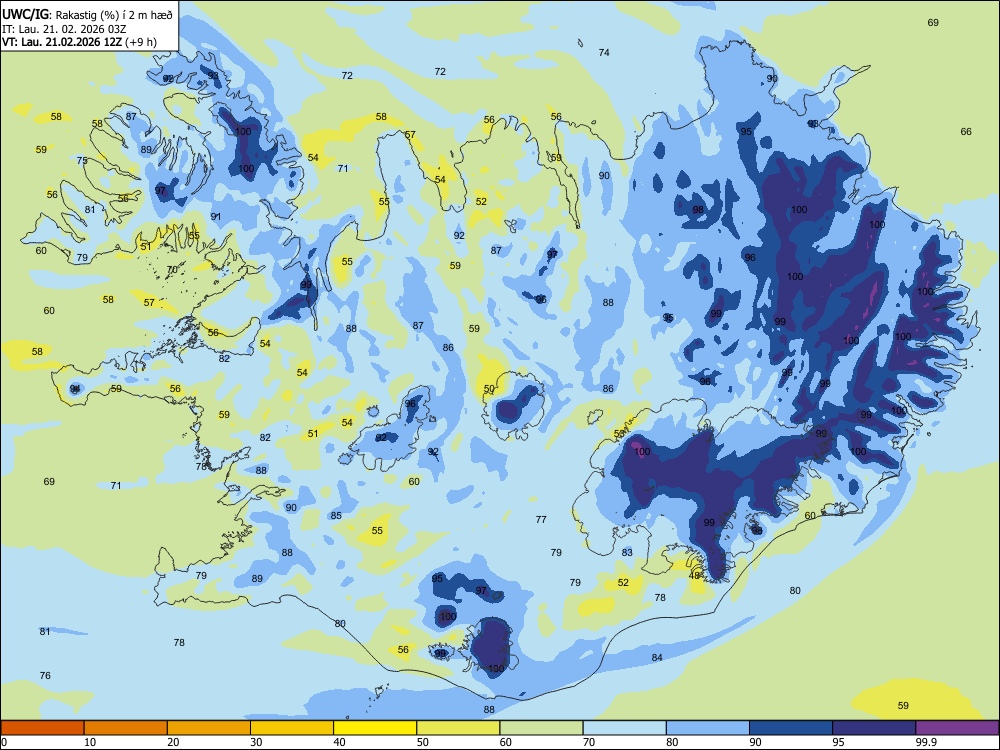
Task: Click the humidity value '66' on the map
Action: 966,131
